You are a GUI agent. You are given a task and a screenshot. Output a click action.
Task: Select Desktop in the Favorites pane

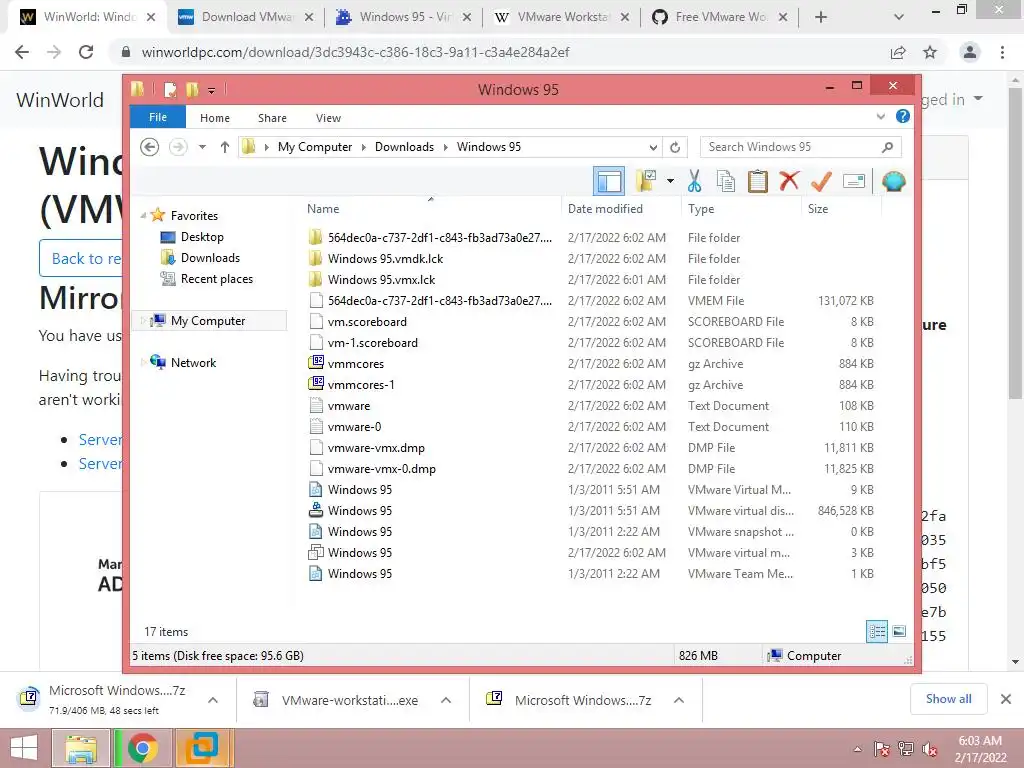point(202,236)
